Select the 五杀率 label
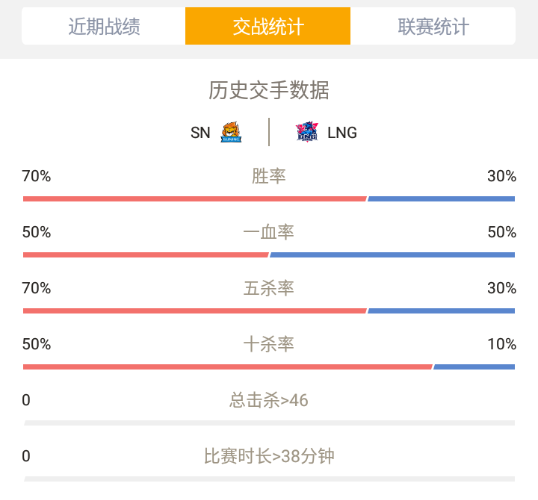Viewport: 538px width, 500px height. click(x=269, y=288)
